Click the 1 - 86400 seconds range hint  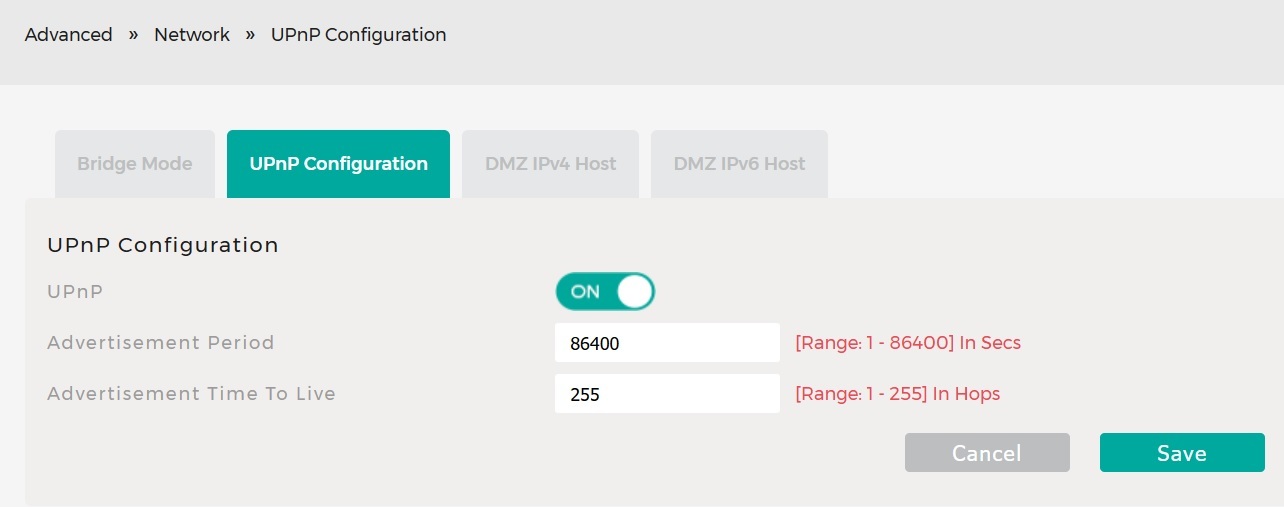tap(907, 343)
